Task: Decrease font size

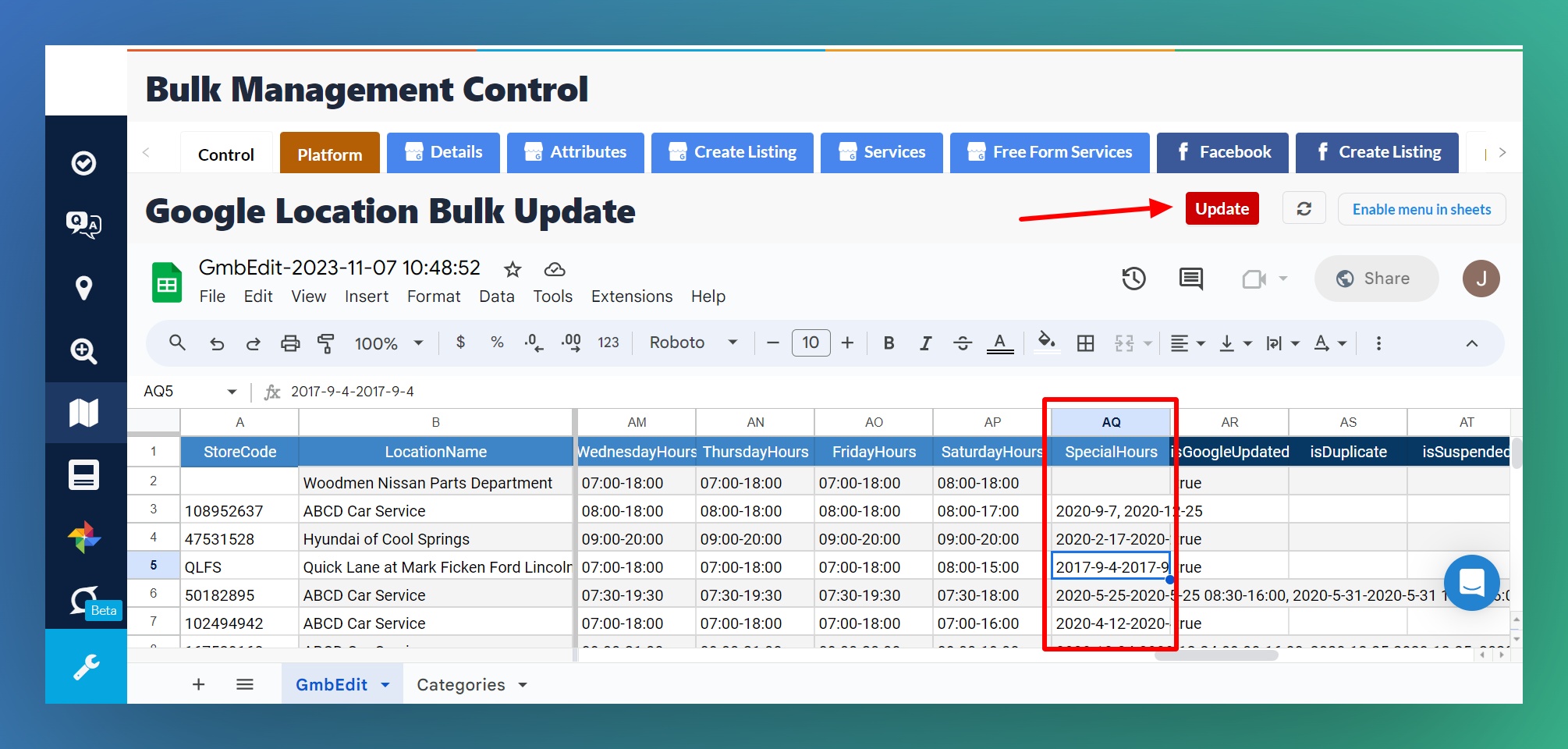Action: point(773,343)
